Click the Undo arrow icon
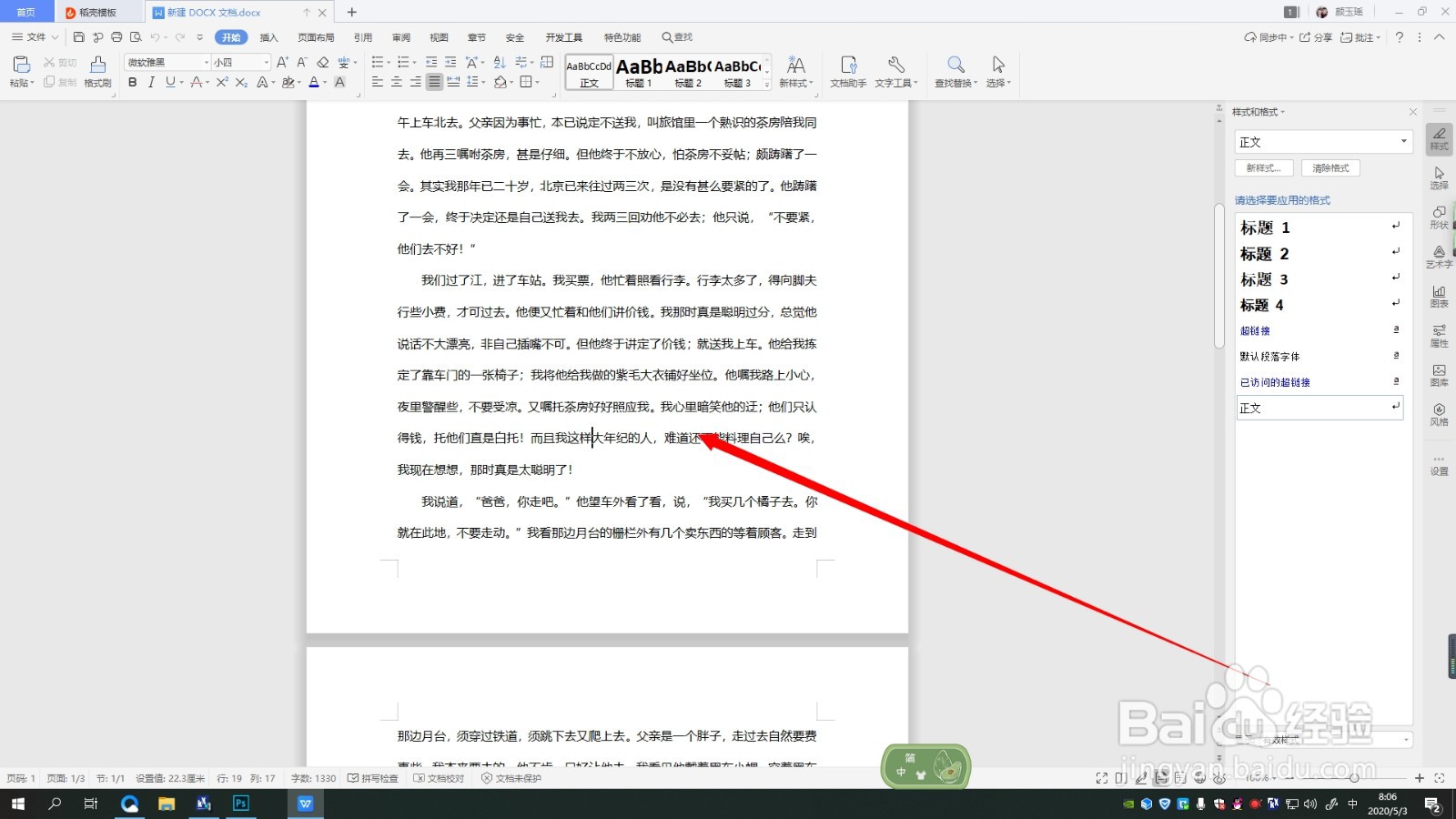Screen dimensions: 1456x819 click(x=155, y=37)
